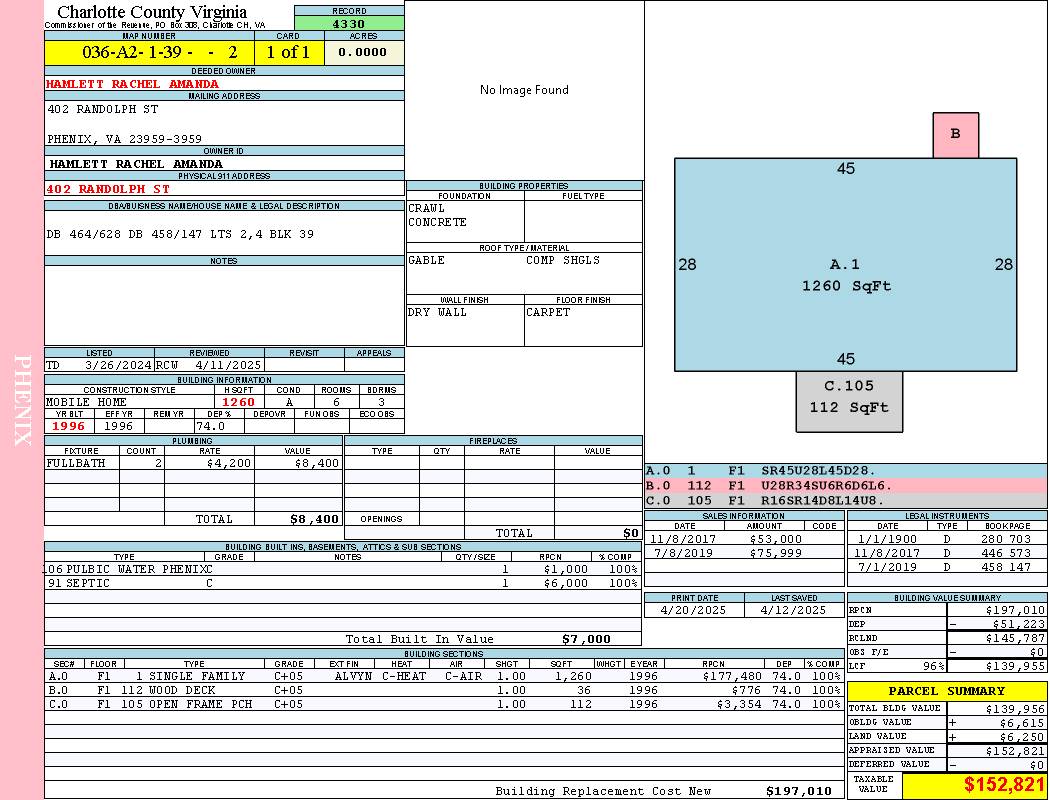Click the "1 of 1" card indicator

click(x=288, y=53)
